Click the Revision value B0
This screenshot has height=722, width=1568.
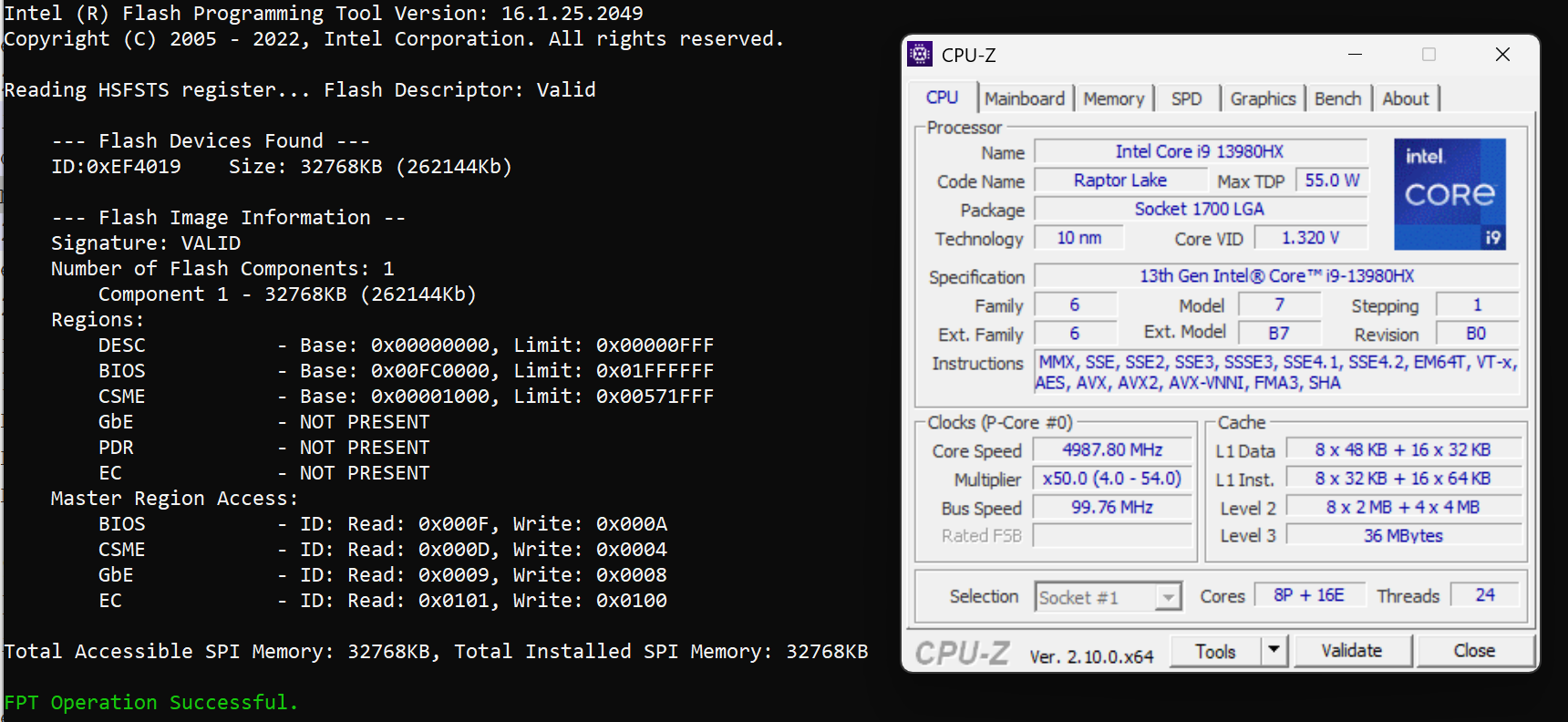(x=1476, y=334)
